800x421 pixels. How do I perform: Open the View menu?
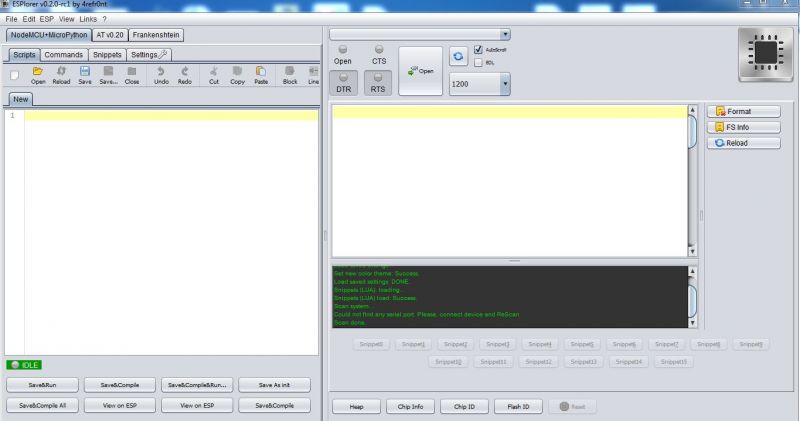point(66,19)
